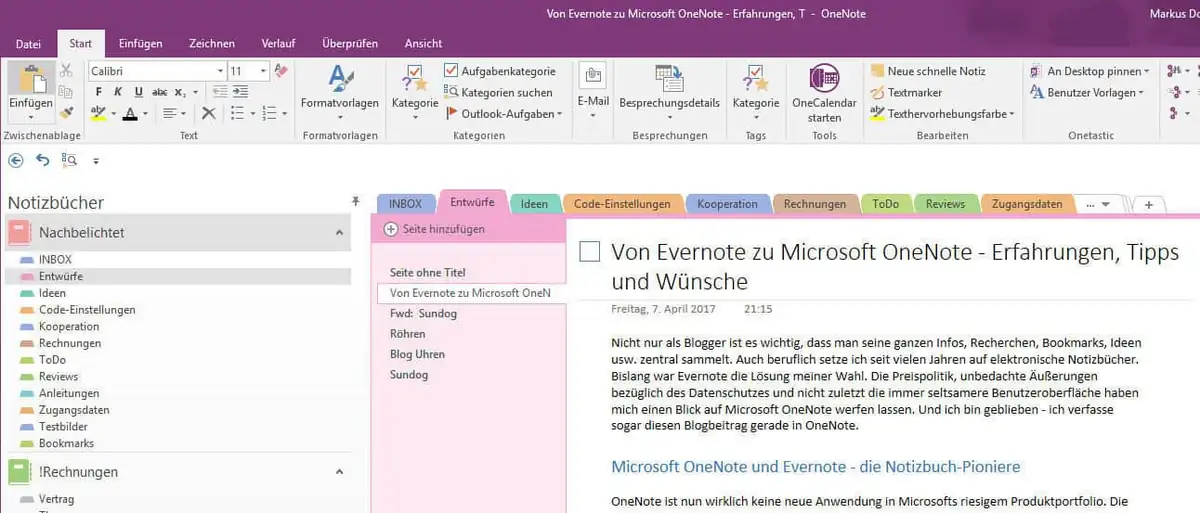
Task: Click the Format Painter brush icon
Action: (x=66, y=113)
